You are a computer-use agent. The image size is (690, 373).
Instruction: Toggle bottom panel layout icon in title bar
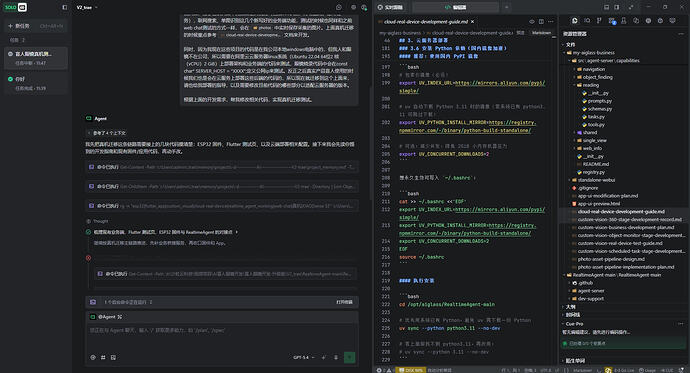tap(606, 7)
